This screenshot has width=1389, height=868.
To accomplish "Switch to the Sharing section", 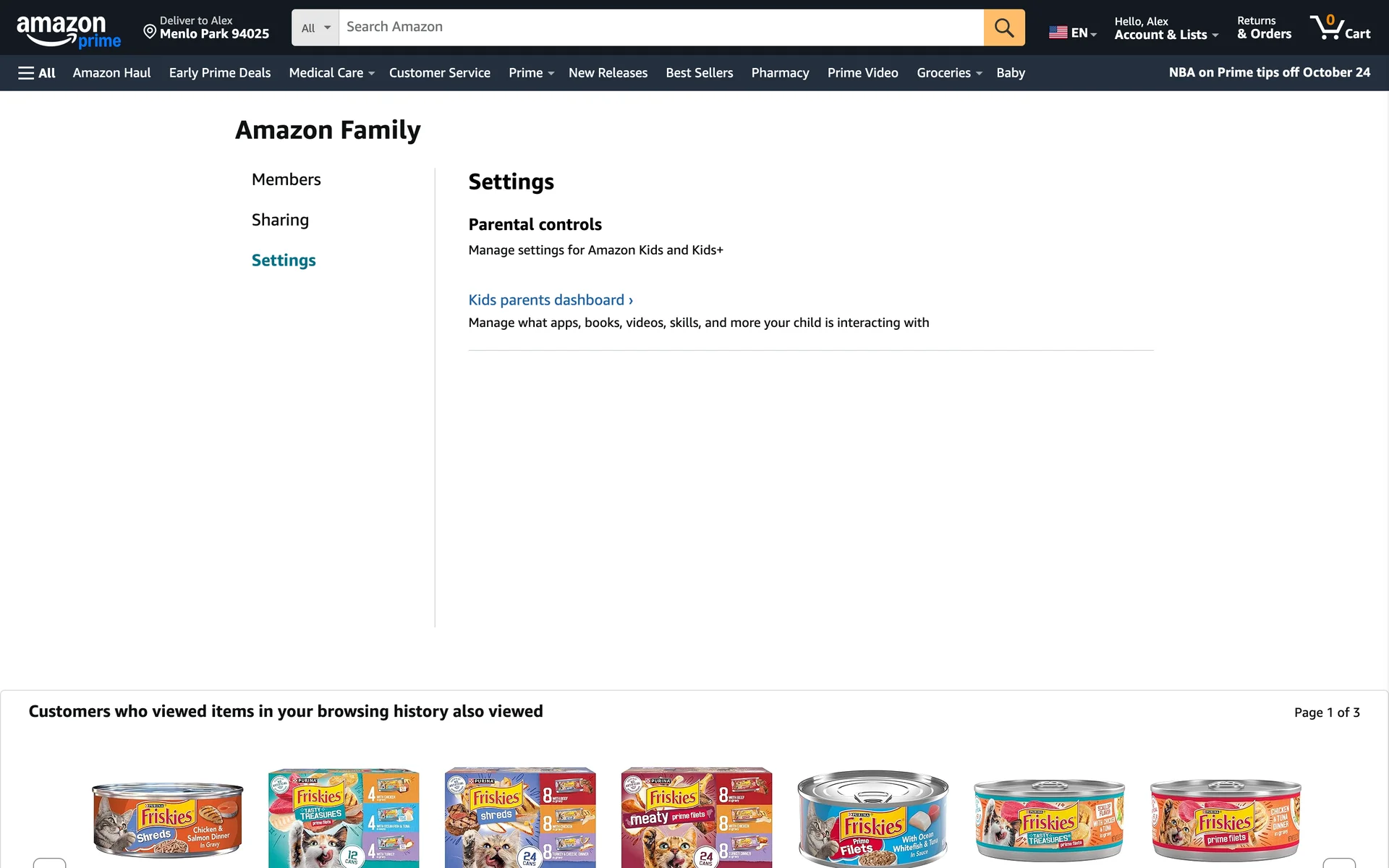I will point(280,220).
